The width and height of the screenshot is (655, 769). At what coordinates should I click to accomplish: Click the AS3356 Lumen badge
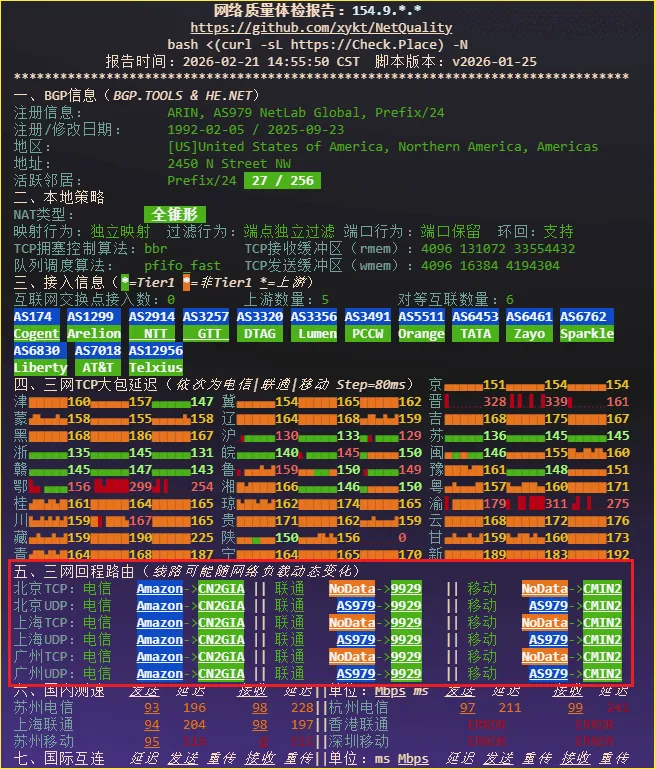[314, 325]
